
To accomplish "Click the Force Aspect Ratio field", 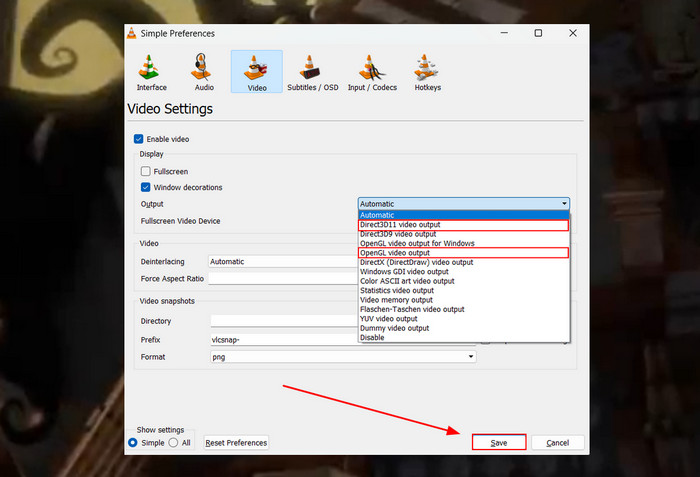I will point(283,279).
